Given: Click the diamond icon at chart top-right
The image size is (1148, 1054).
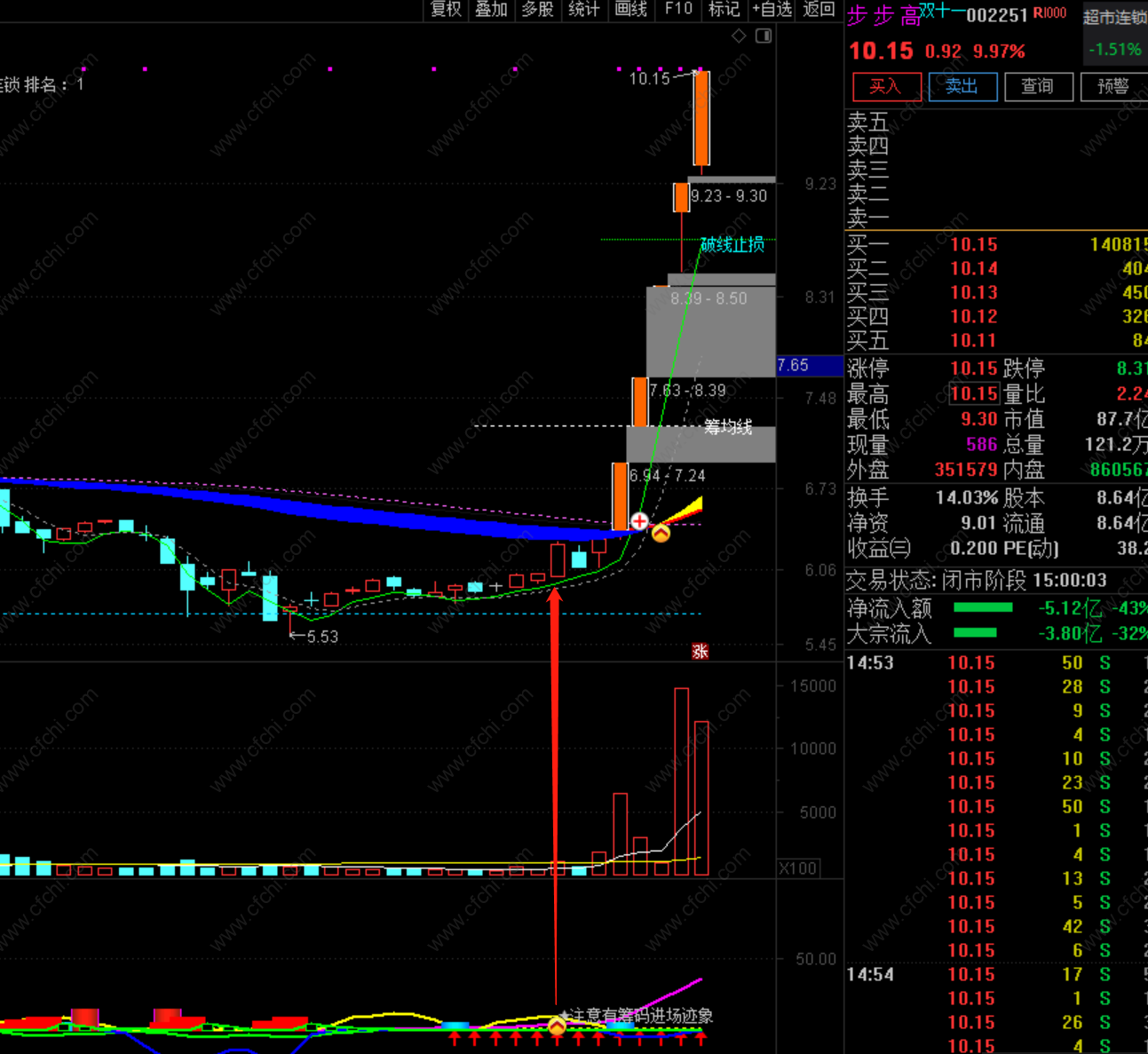Looking at the screenshot, I should click(739, 36).
